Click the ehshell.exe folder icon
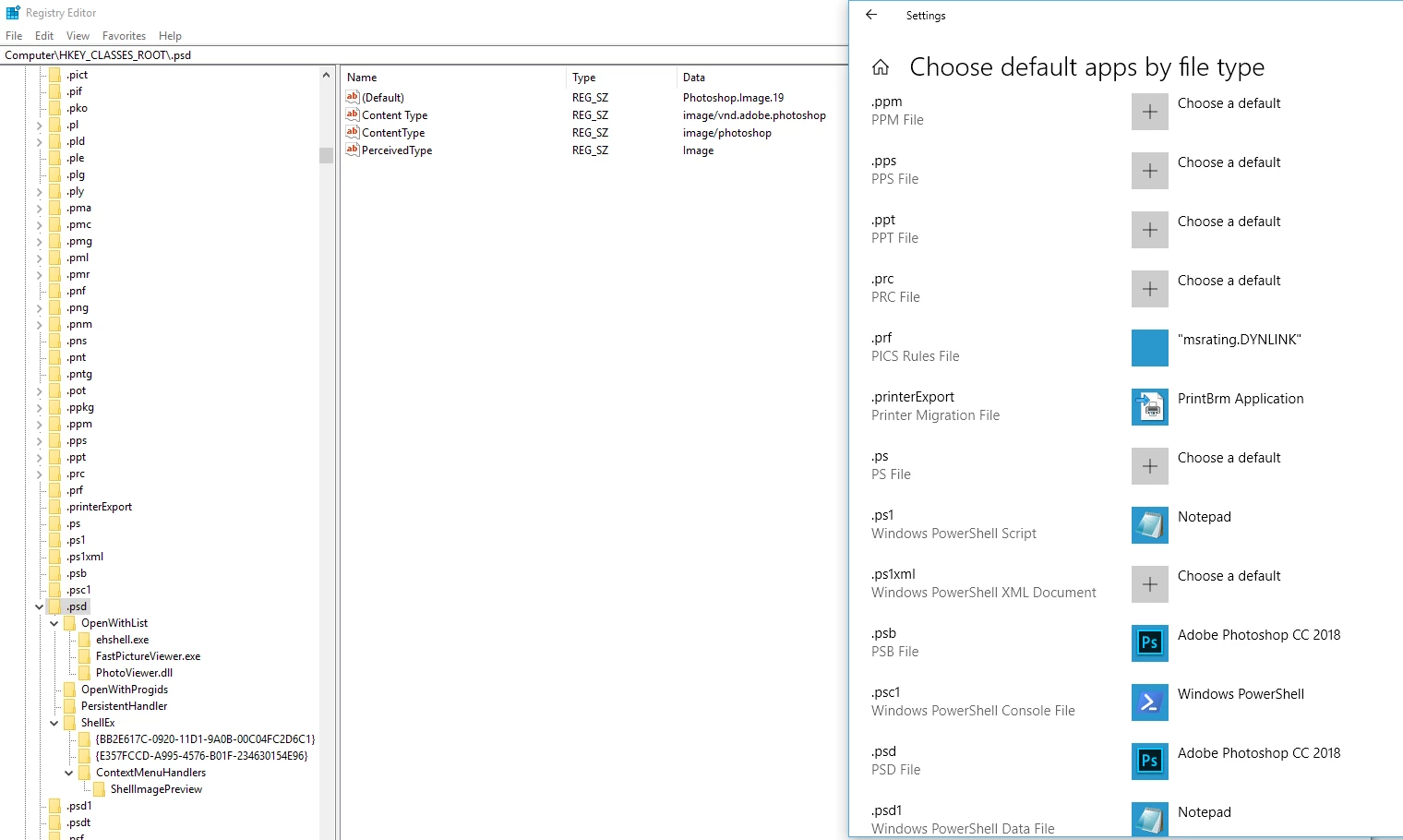Viewport: 1403px width, 840px height. pyautogui.click(x=85, y=640)
